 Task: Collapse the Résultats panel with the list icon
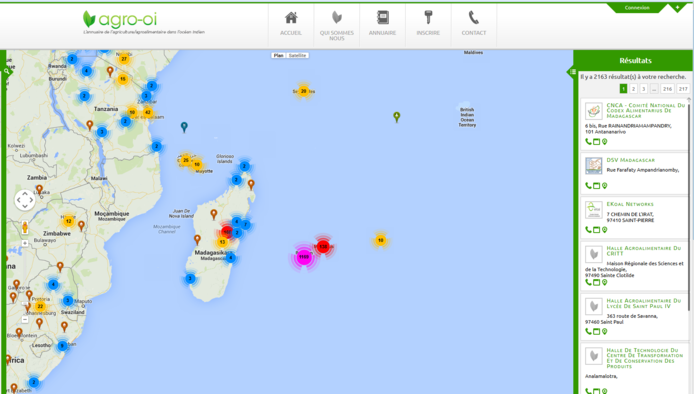[x=572, y=72]
